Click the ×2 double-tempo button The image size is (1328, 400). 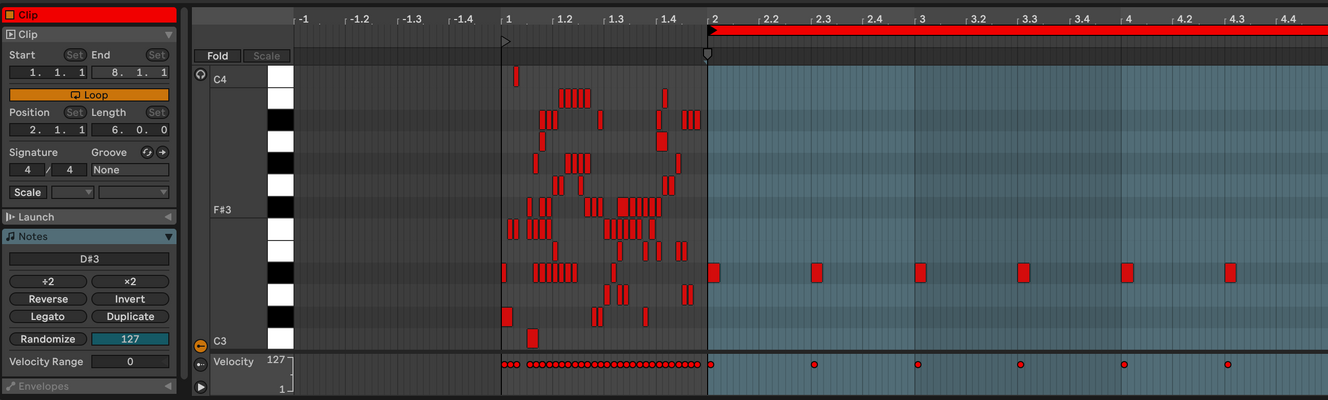130,282
